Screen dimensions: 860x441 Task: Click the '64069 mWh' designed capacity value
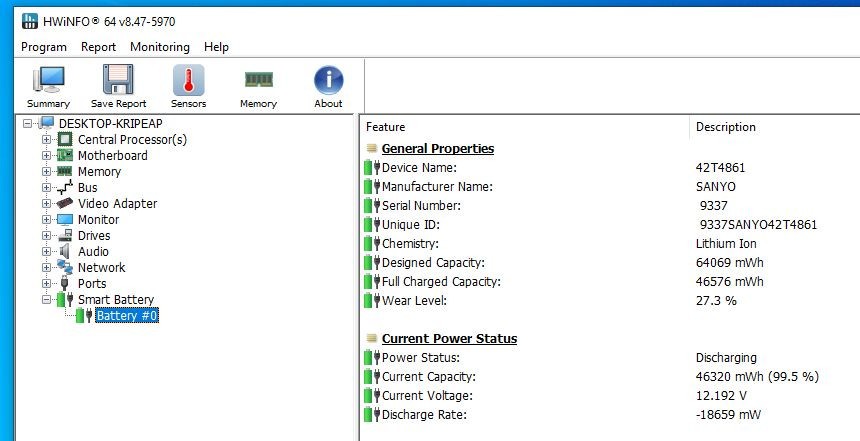pyautogui.click(x=729, y=262)
